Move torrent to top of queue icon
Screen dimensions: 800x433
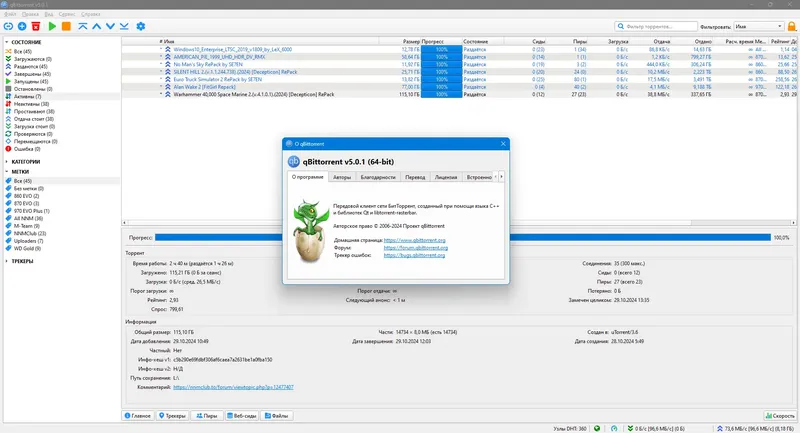83,26
